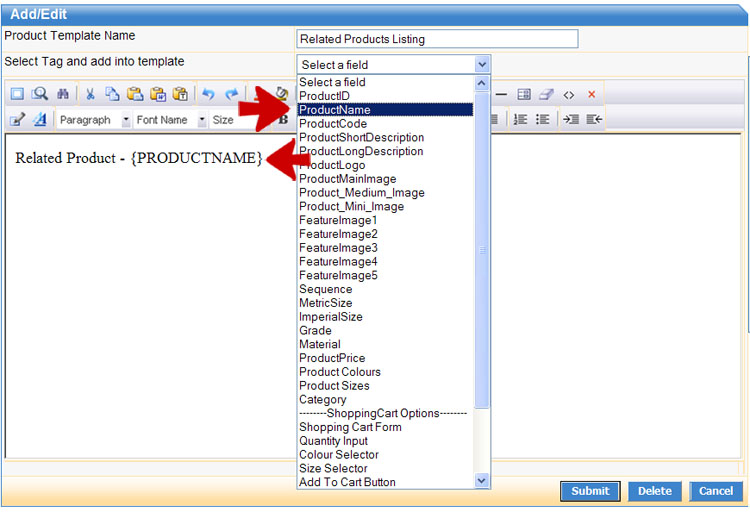The height and width of the screenshot is (512, 750).
Task: Redo the last edit
Action: [232, 94]
